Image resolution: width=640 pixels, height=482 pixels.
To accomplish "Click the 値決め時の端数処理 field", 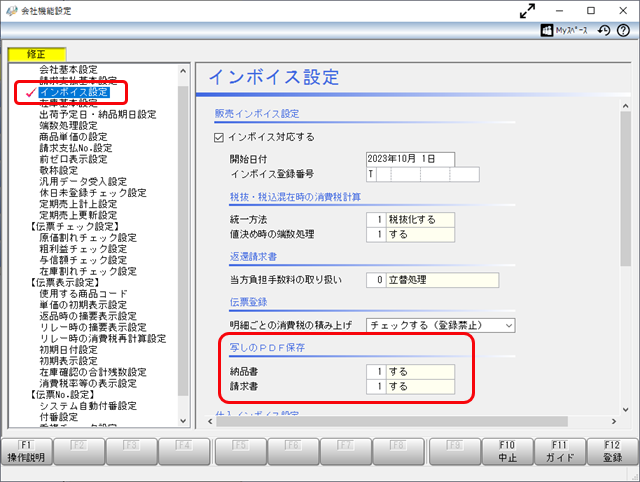I will pos(410,235).
